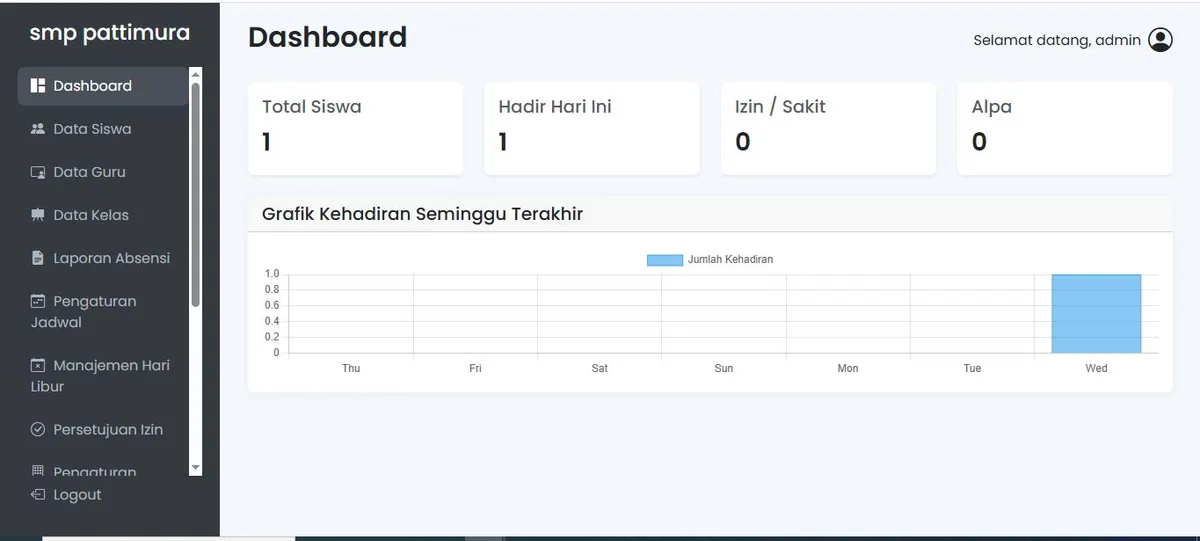This screenshot has width=1200, height=541.
Task: Click the sidebar scrollbar thumb
Action: pyautogui.click(x=195, y=195)
